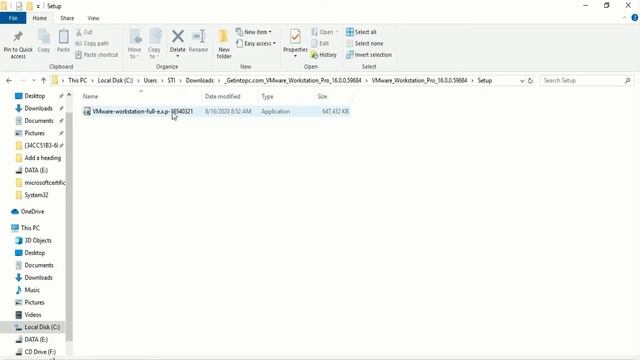Image resolution: width=640 pixels, height=360 pixels.
Task: Go back using the back arrow
Action: (9, 81)
